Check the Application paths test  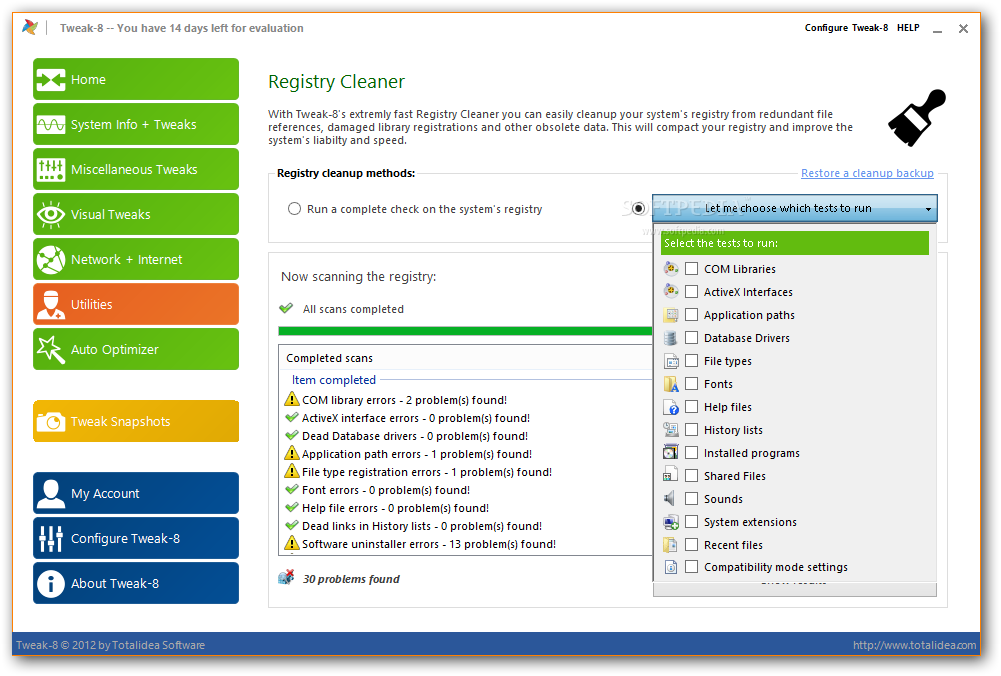691,315
